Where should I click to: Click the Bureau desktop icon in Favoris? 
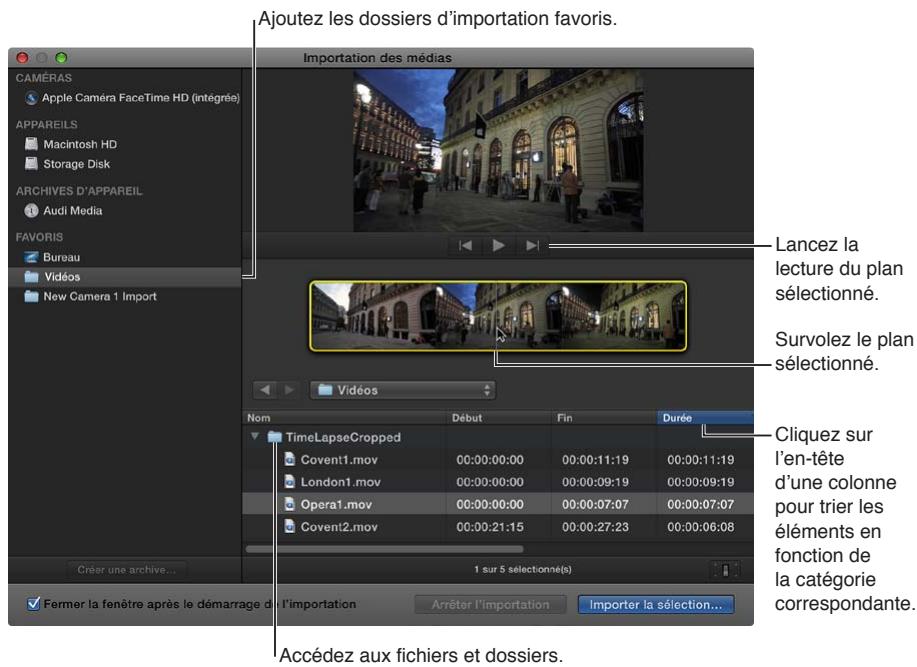(31, 257)
